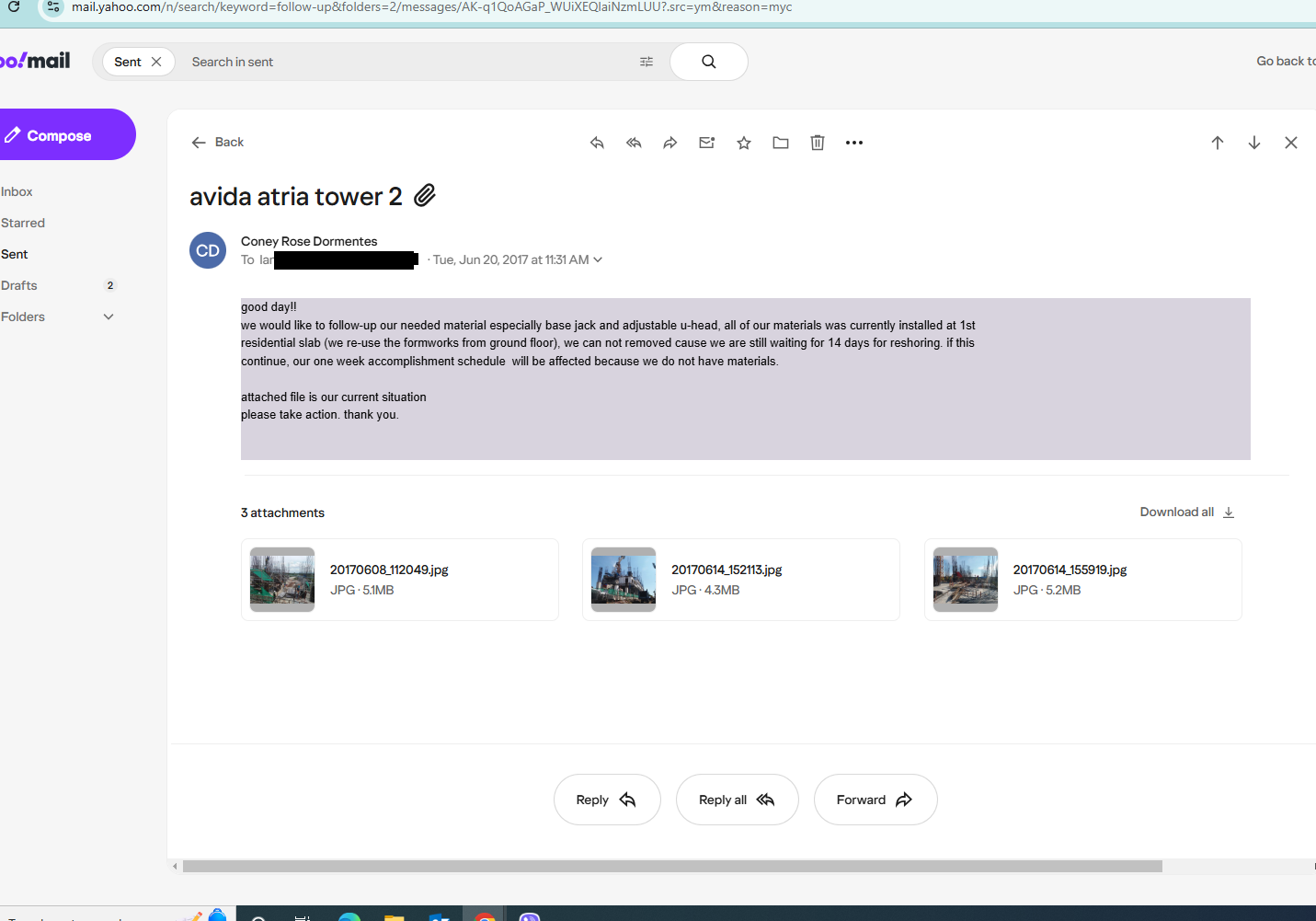The width and height of the screenshot is (1316, 921).
Task: Expand the Folders list chevron
Action: point(109,317)
